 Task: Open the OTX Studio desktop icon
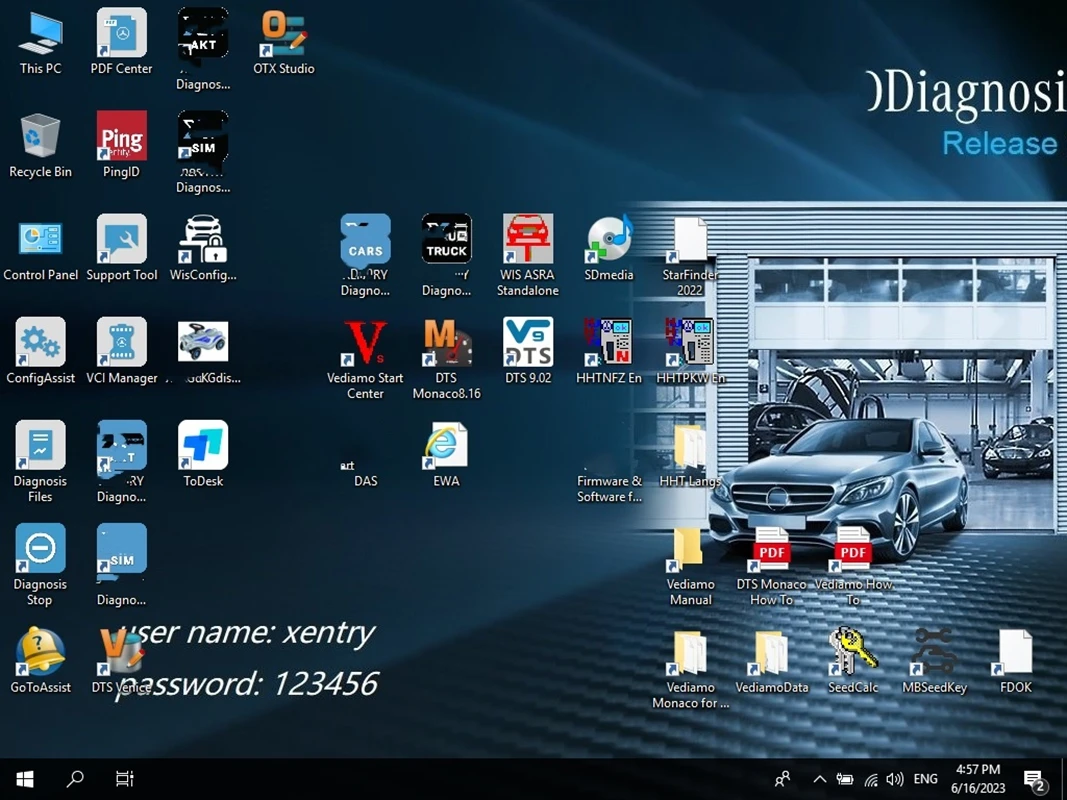(x=284, y=36)
